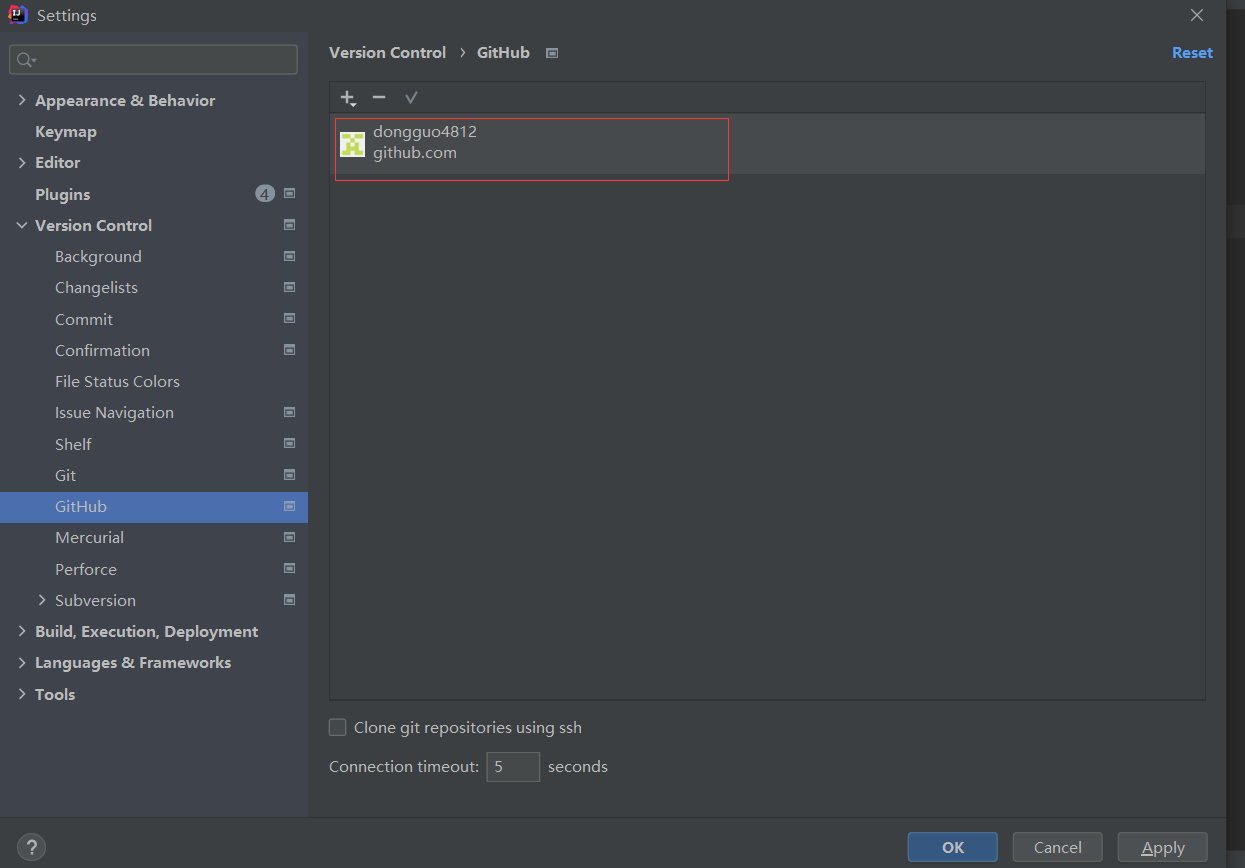Expand the Editor section

pyautogui.click(x=22, y=162)
